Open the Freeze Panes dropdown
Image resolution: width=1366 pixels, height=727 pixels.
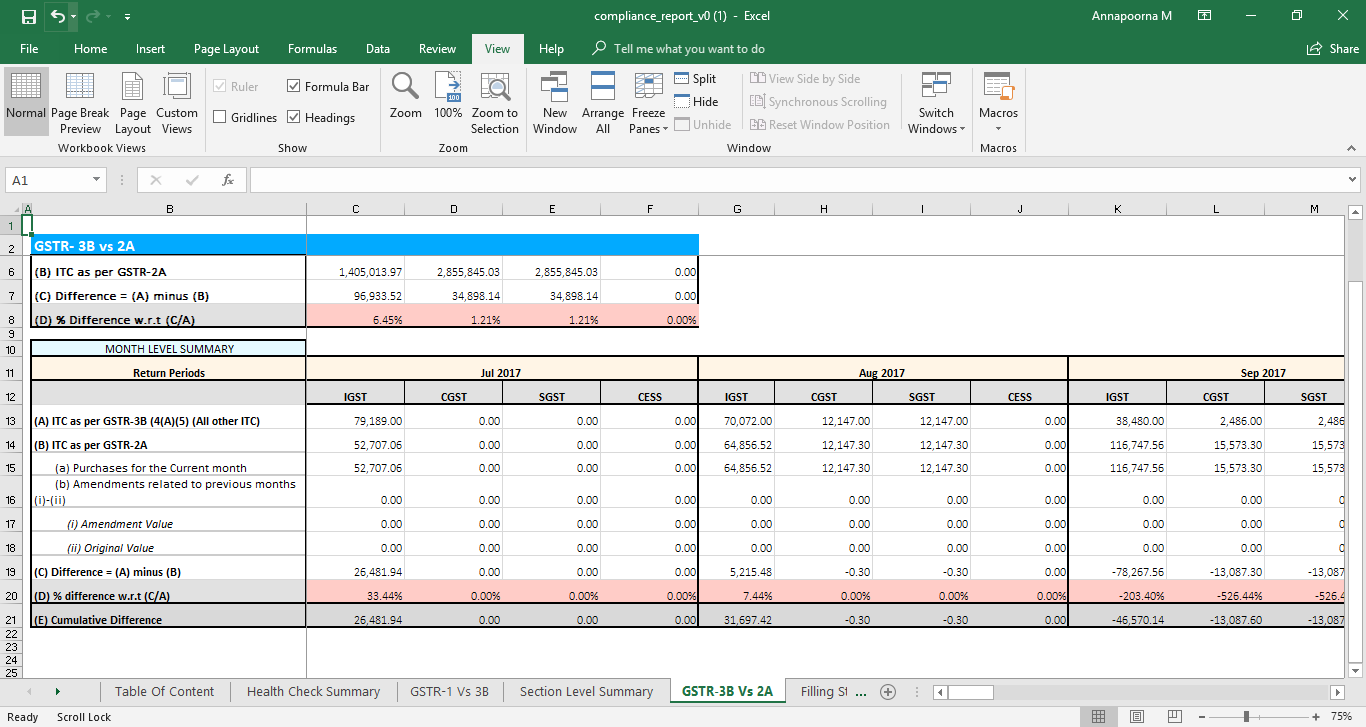648,100
